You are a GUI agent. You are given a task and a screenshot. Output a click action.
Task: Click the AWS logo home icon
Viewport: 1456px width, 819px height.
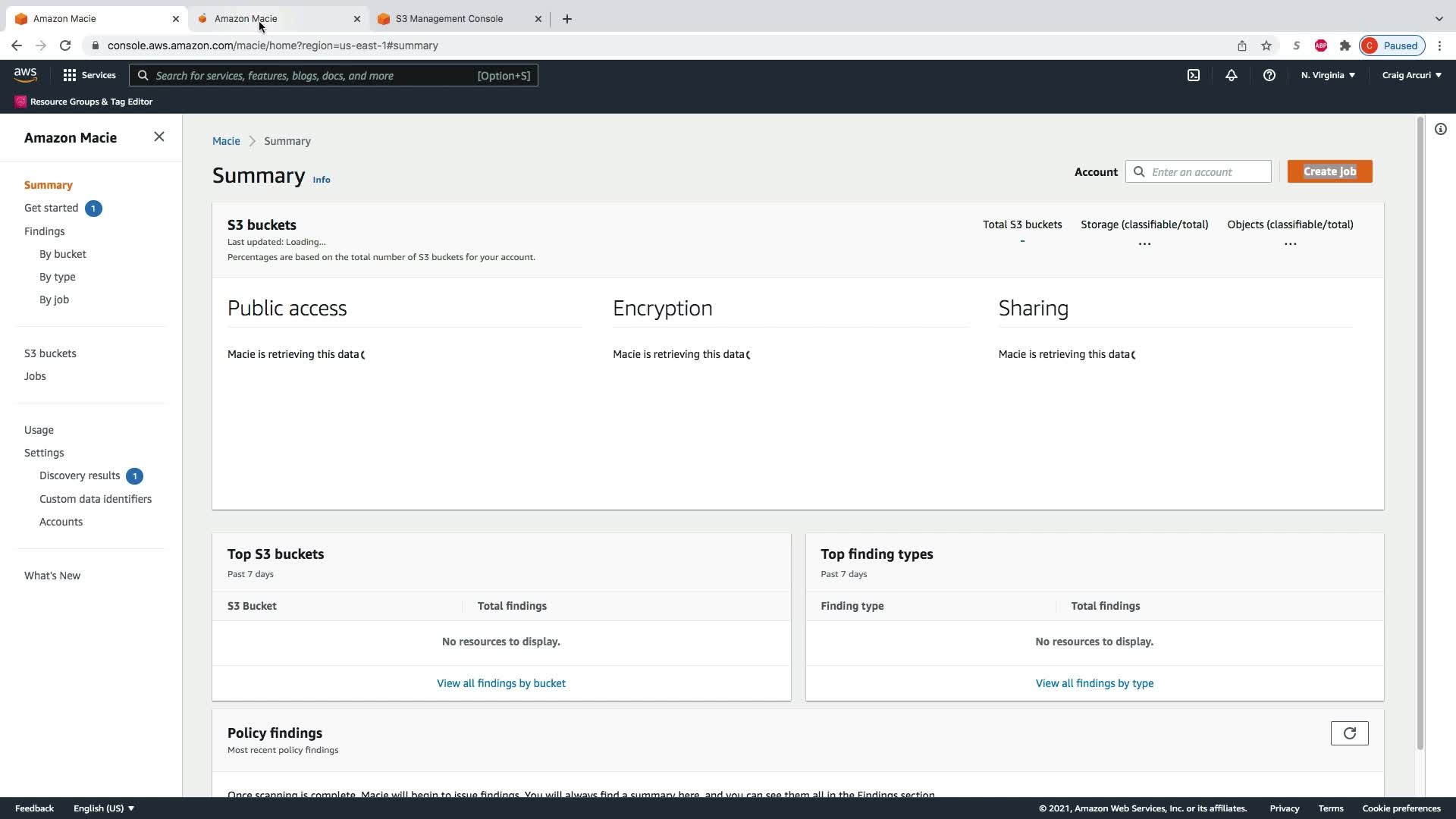(25, 74)
